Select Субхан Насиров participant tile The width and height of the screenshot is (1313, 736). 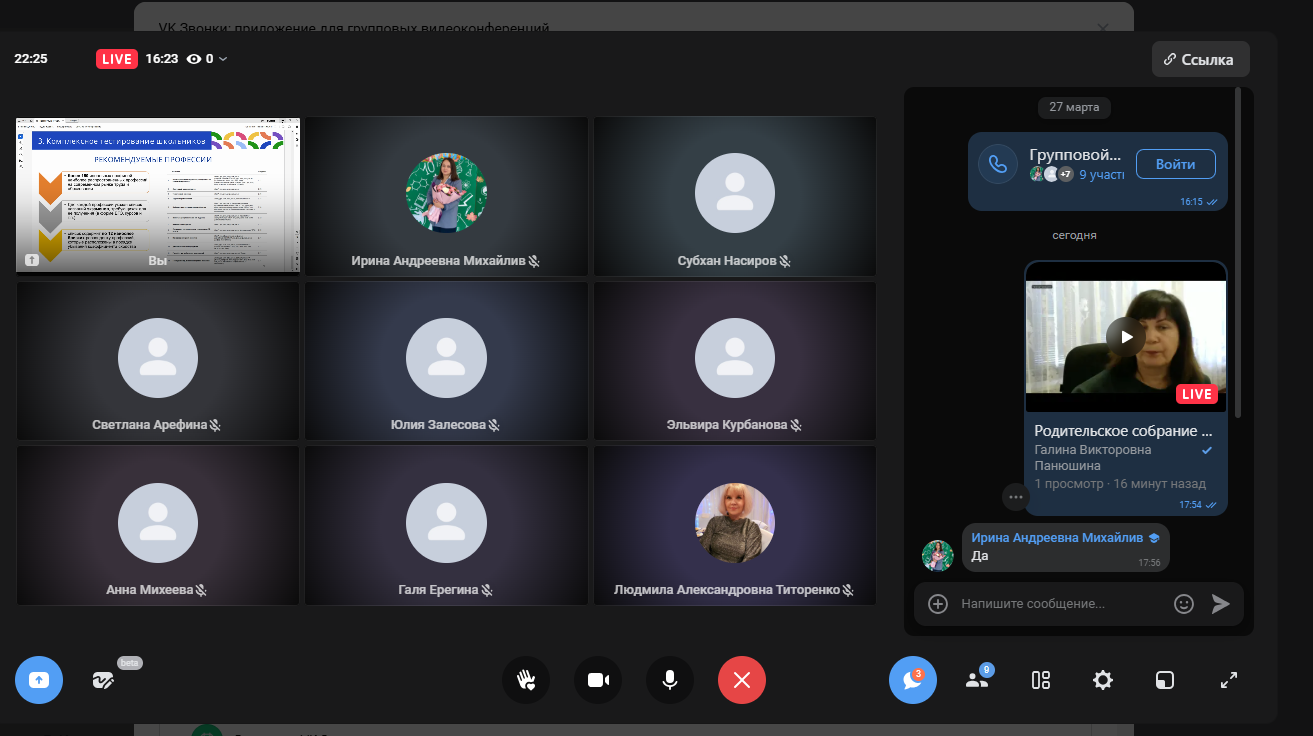735,196
